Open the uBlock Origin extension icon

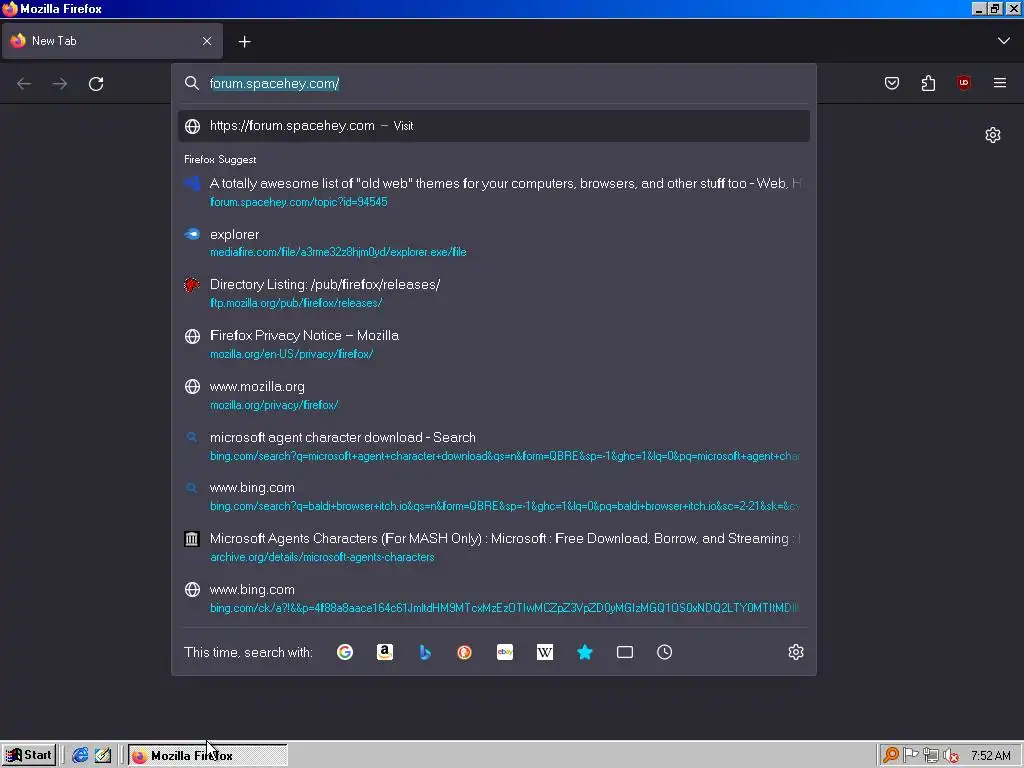963,83
